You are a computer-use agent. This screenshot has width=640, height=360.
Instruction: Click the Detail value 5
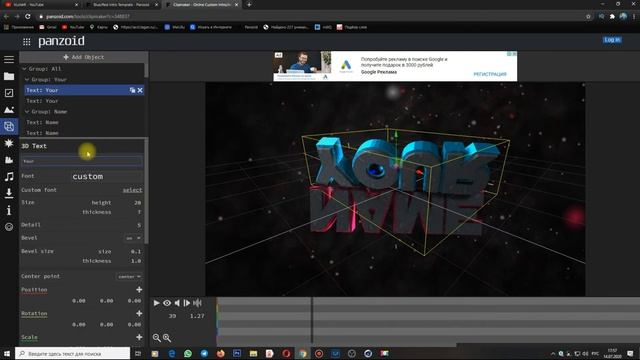tap(139, 225)
